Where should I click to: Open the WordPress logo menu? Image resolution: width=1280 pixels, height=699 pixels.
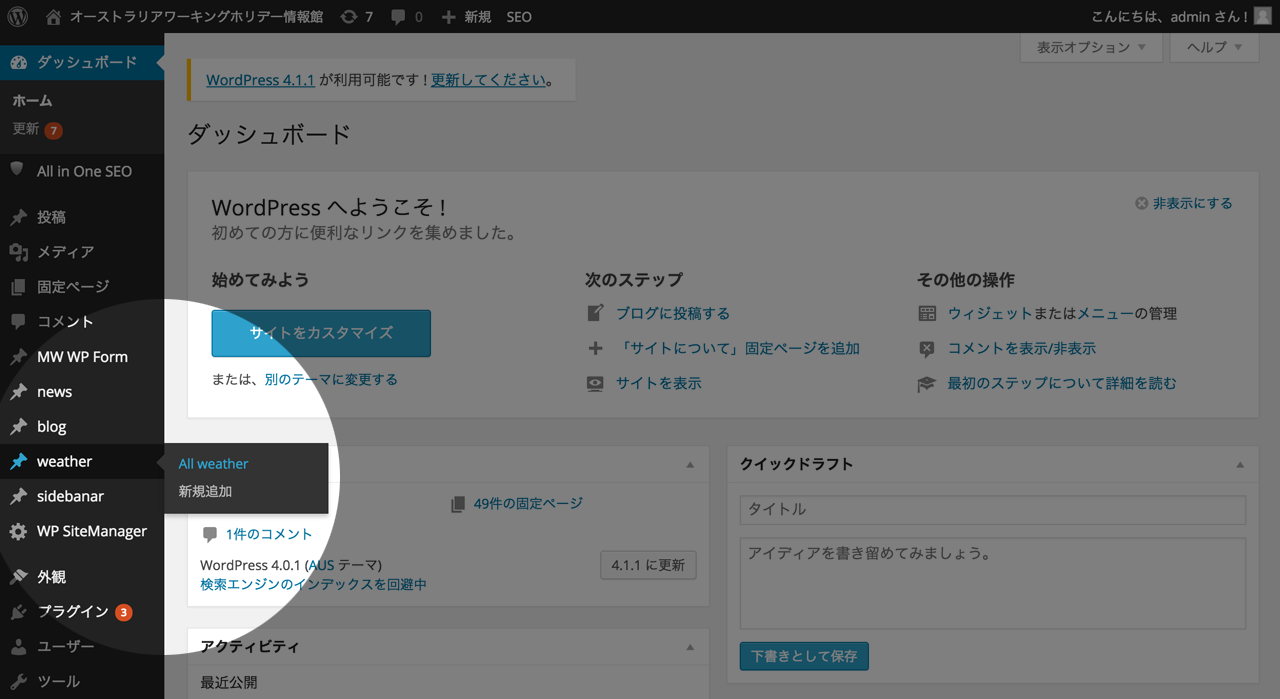(18, 17)
